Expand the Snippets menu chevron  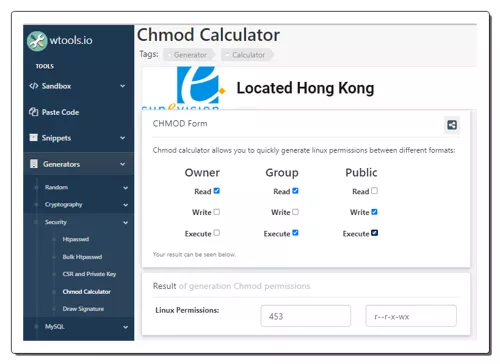[123, 138]
